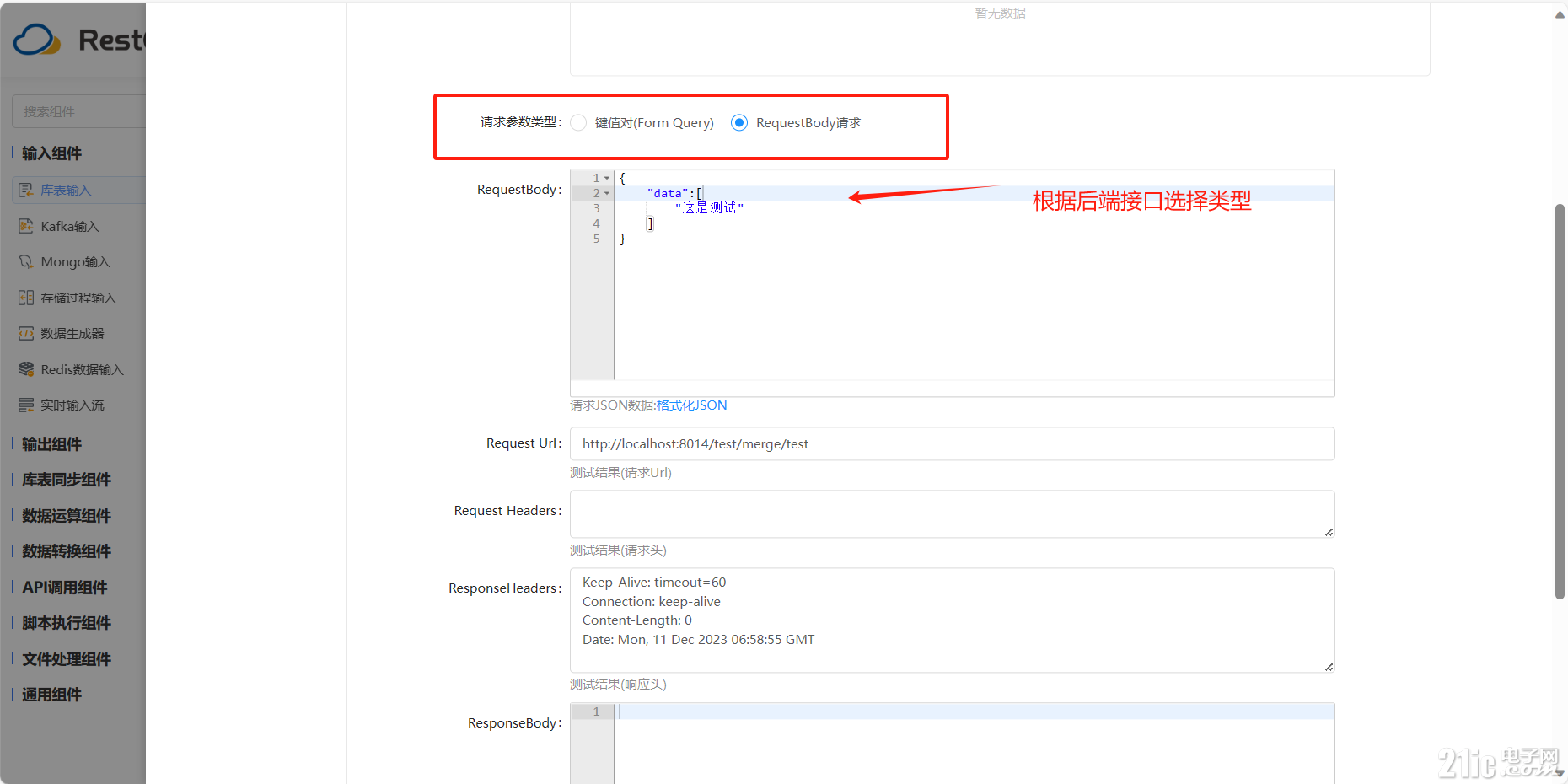Open the 文件处理组件 category

click(67, 659)
